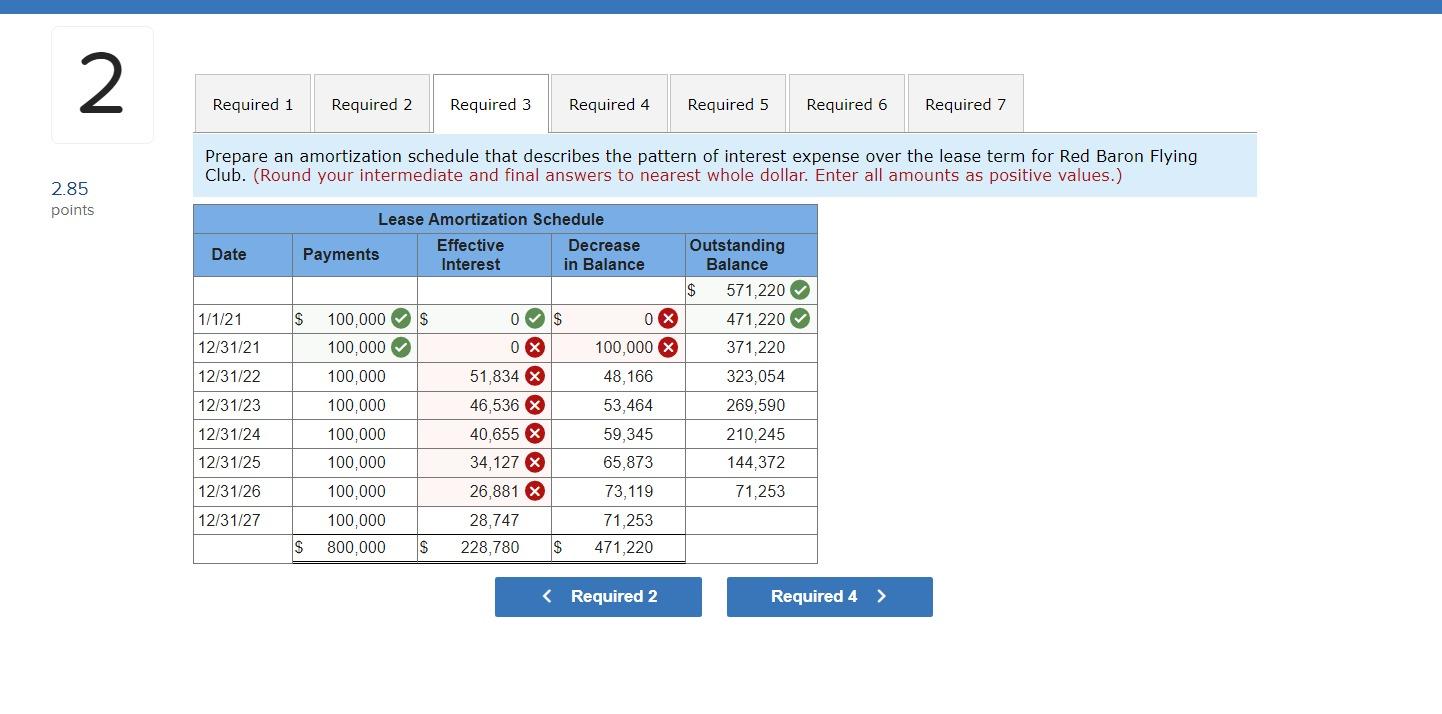Click the green checkmark beside zero effective interest

[x=534, y=318]
